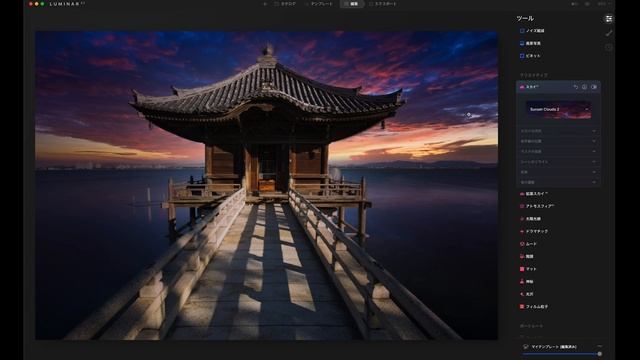This screenshot has height=360, width=640.
Task: Expand the マスク mask refinement section
Action: tap(558, 151)
